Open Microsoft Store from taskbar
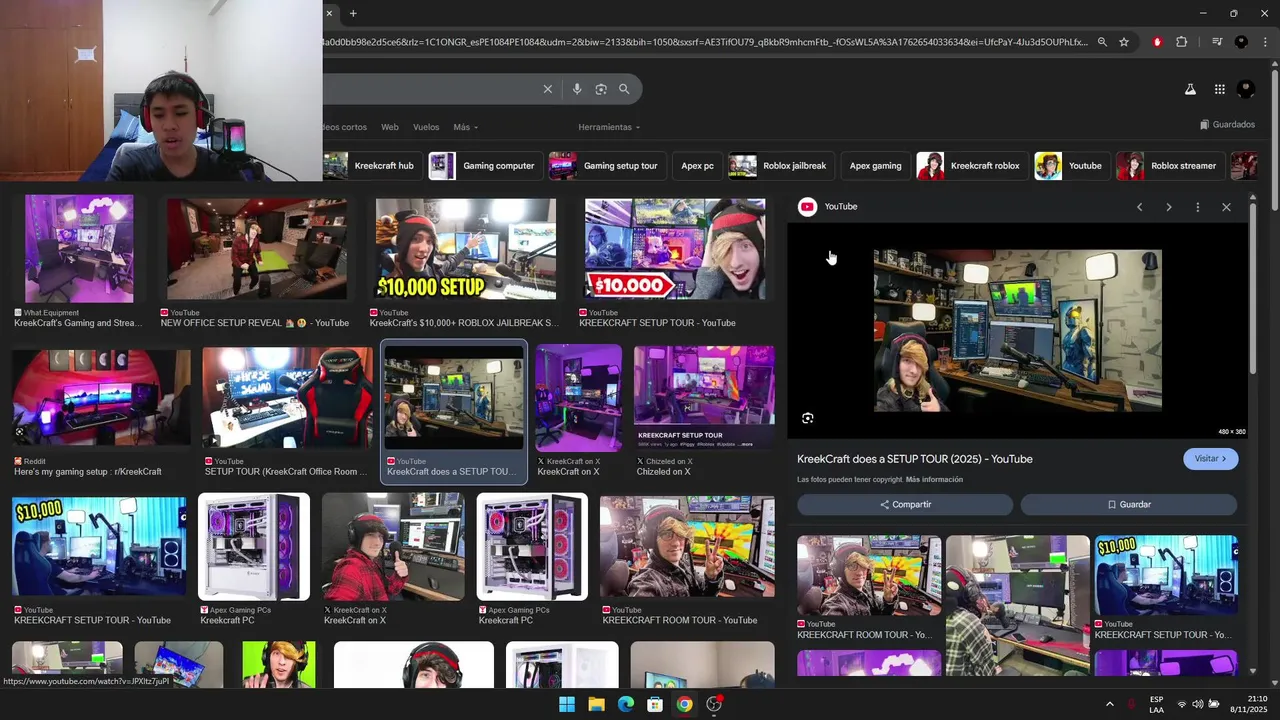 point(655,704)
